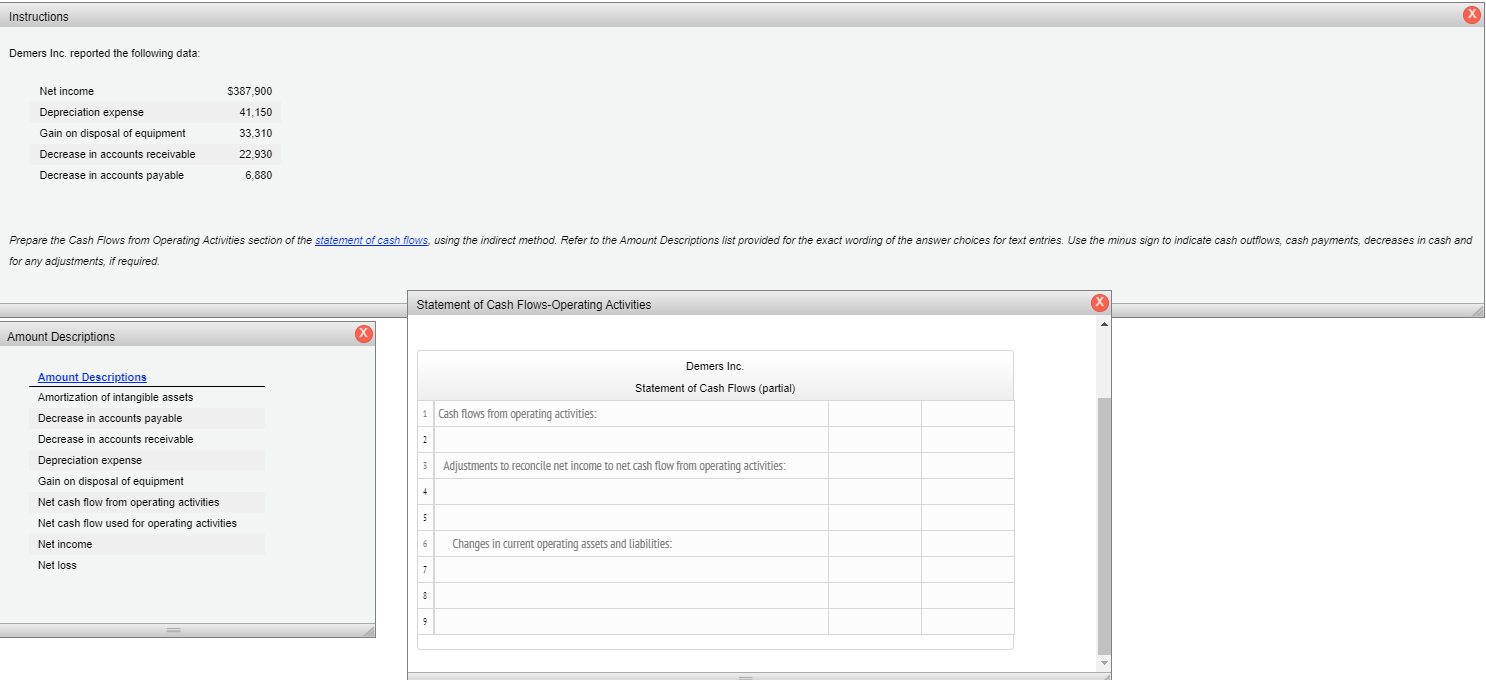
Task: Click the Amount Descriptions heading link
Action: click(92, 377)
